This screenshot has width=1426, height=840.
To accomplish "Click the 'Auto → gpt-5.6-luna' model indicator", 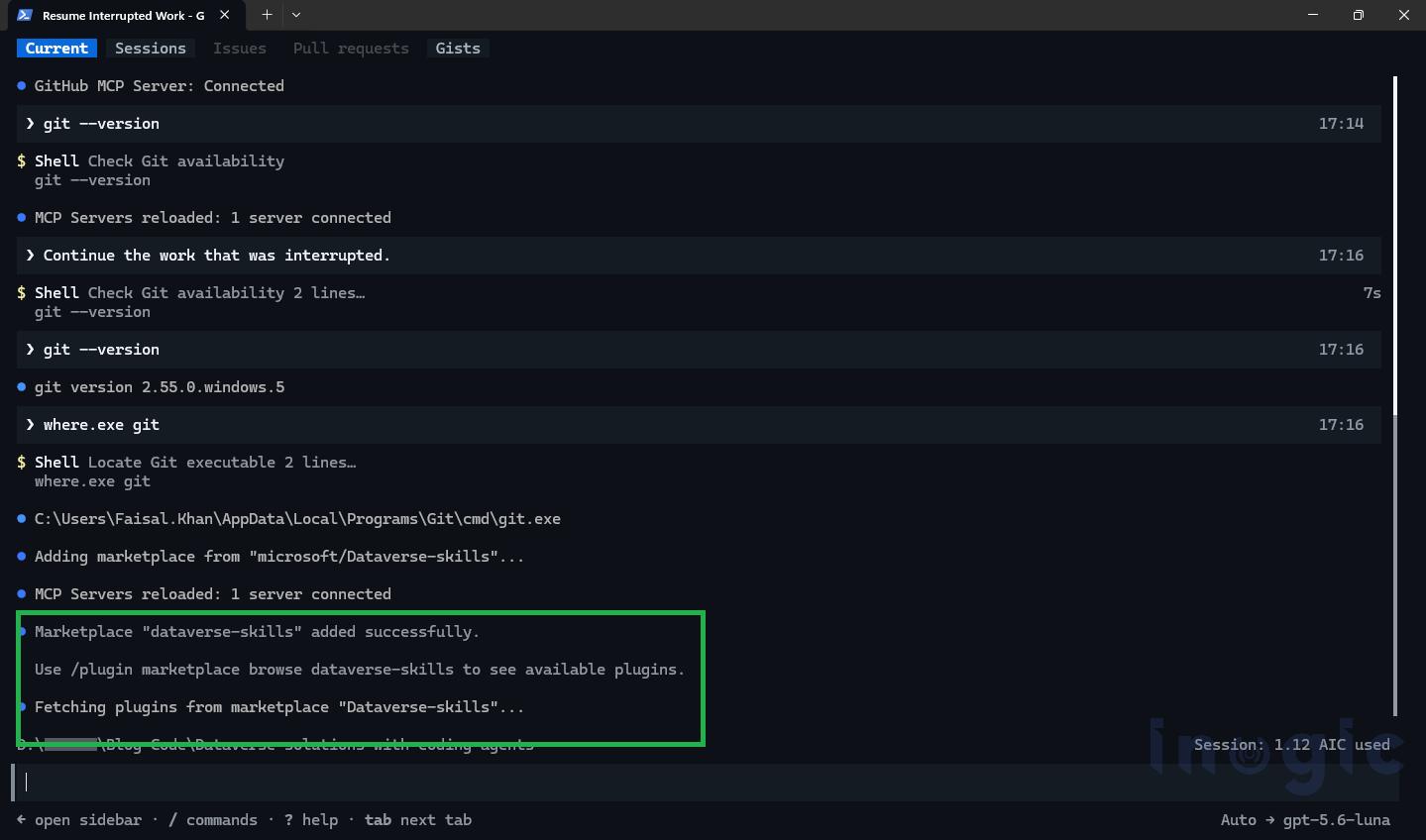I will tap(1305, 819).
